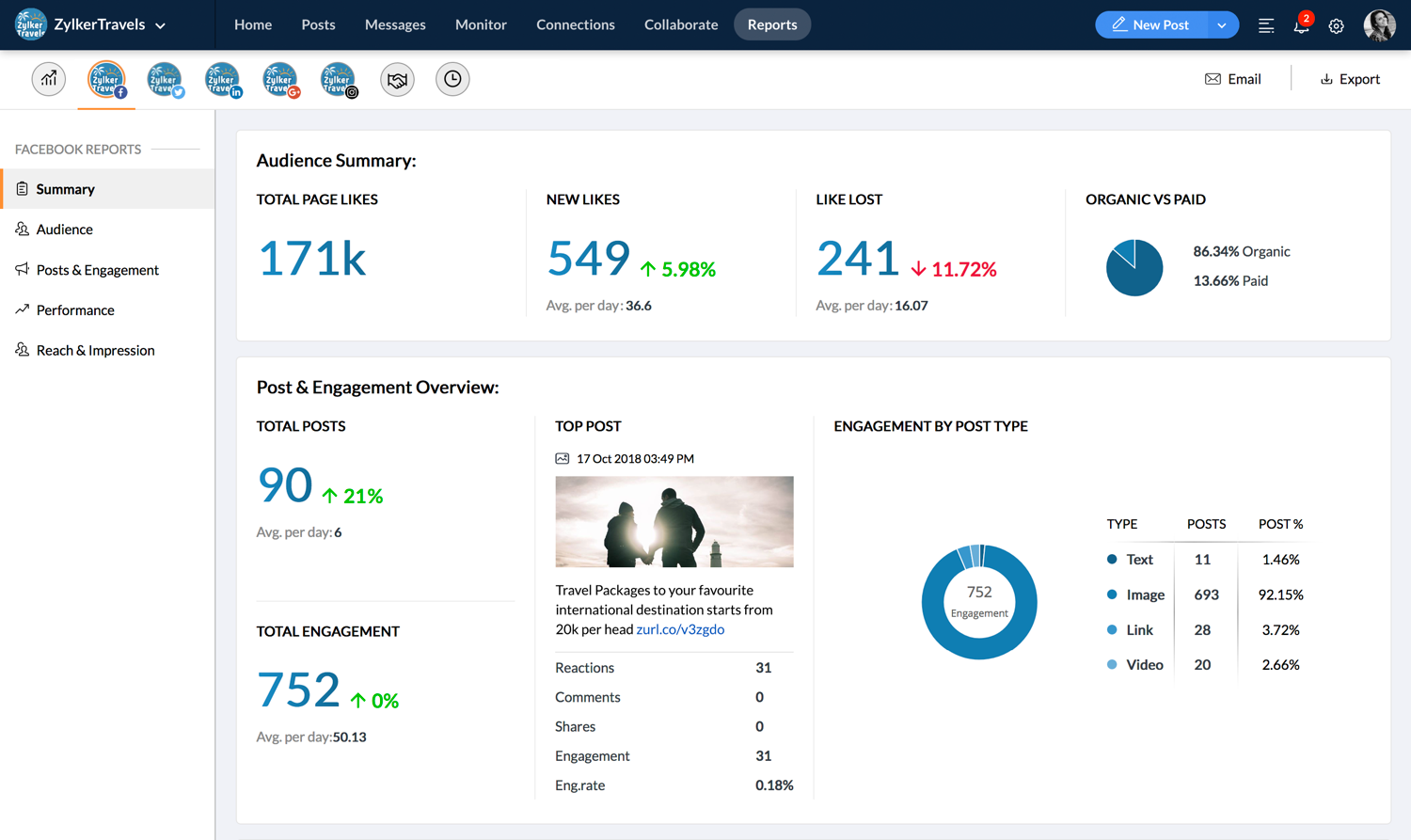Create a New Post
The width and height of the screenshot is (1411, 840).
pos(1151,25)
